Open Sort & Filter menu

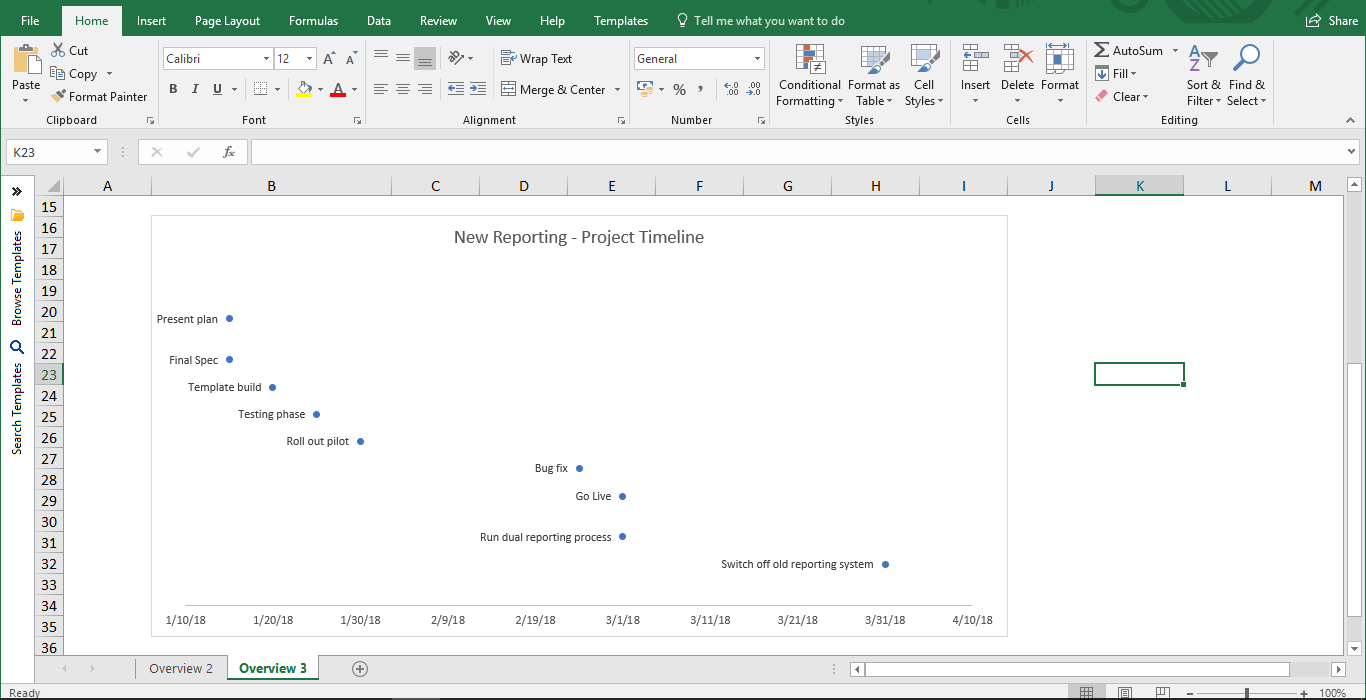1204,76
